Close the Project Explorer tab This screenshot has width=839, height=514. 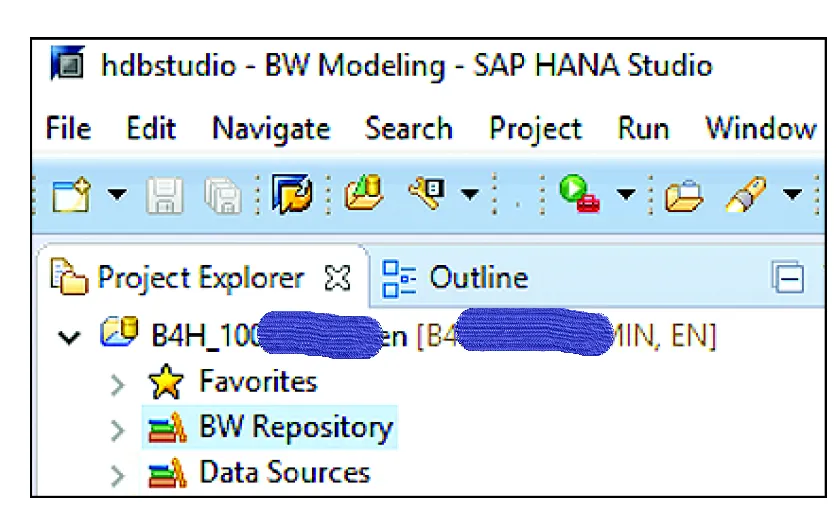tap(338, 278)
